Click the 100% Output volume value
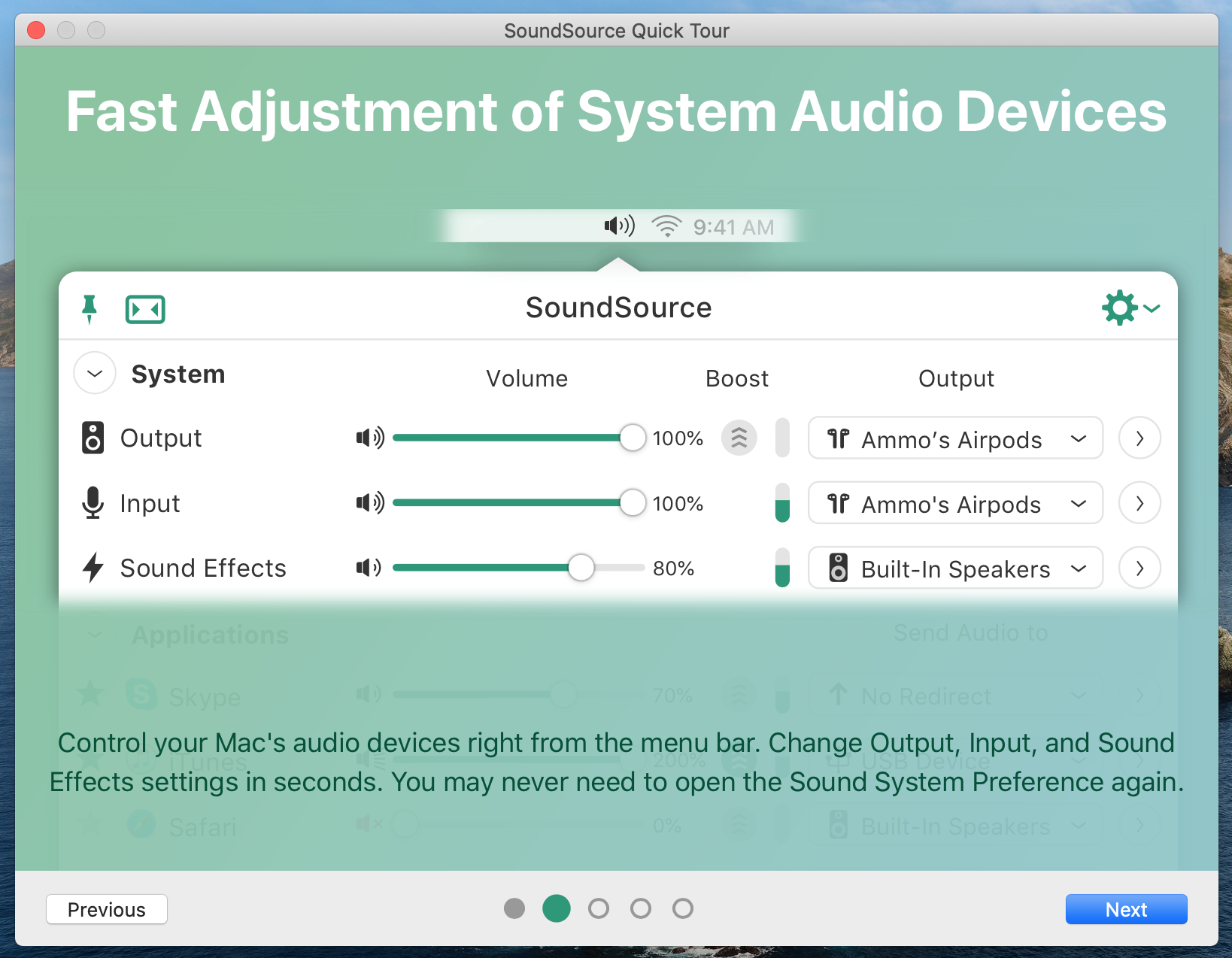The width and height of the screenshot is (1232, 958). tap(678, 438)
